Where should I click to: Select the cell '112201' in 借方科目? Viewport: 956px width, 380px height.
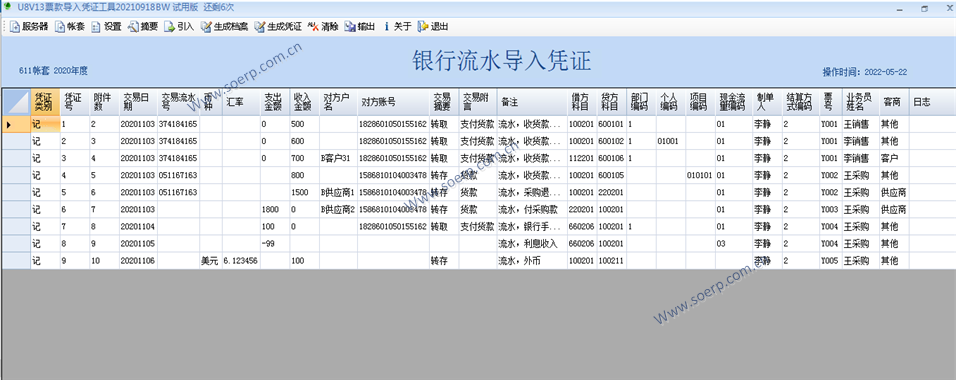click(x=582, y=158)
